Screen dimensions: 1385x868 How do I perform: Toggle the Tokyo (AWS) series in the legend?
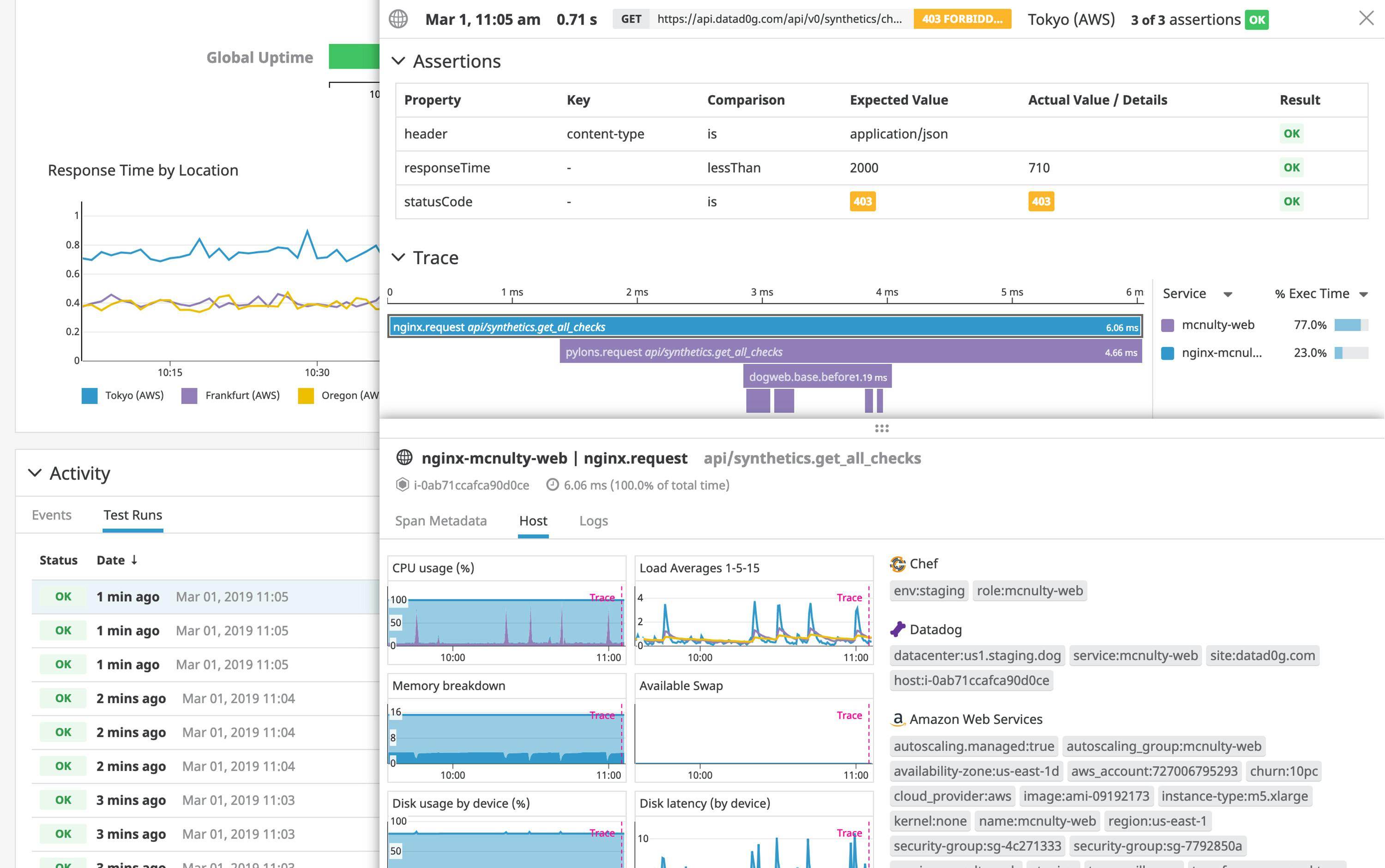(x=123, y=395)
